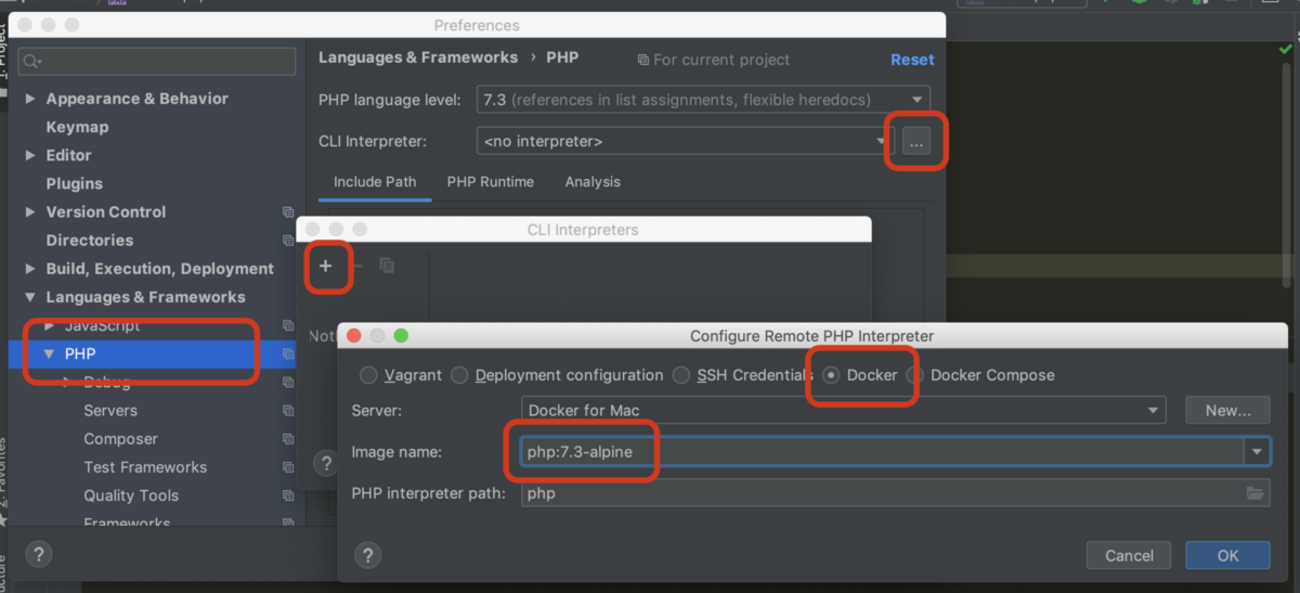Click the plus icon to add interpreter

325,266
